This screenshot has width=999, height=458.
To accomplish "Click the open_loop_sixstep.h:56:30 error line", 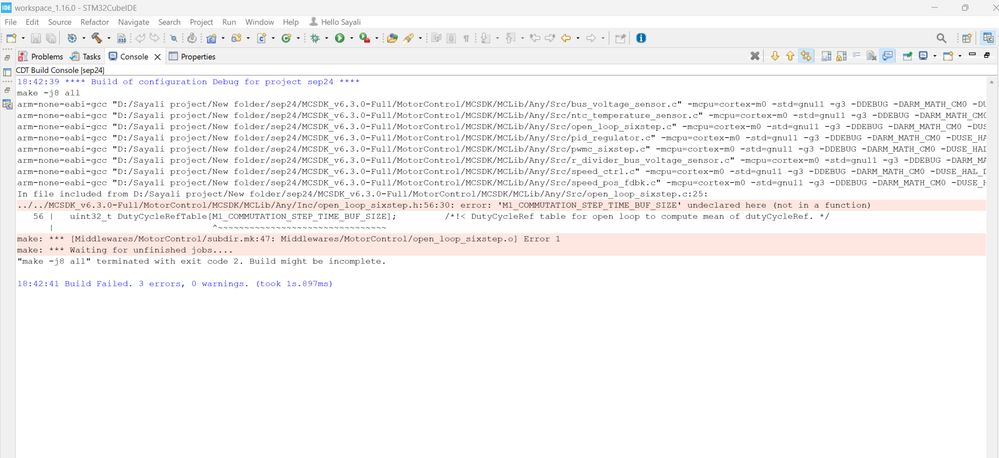I will [444, 205].
